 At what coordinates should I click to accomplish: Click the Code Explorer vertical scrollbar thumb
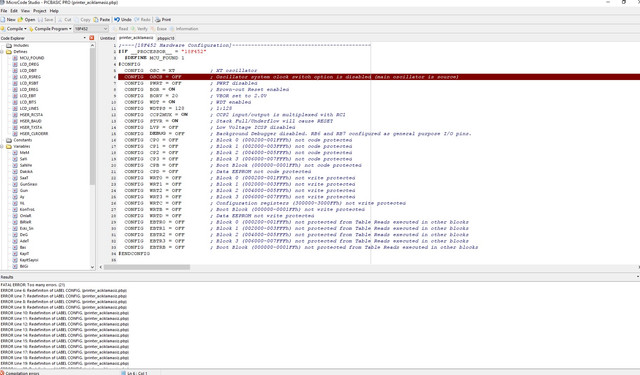(x=92, y=116)
